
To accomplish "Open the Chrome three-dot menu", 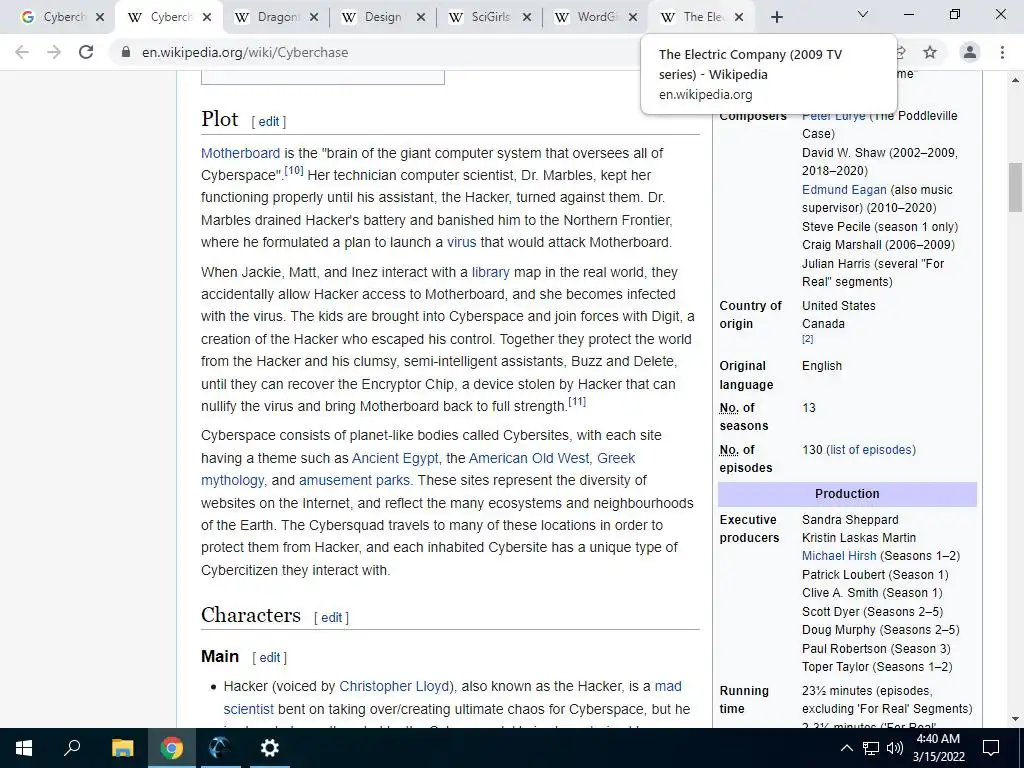I will tap(1002, 52).
